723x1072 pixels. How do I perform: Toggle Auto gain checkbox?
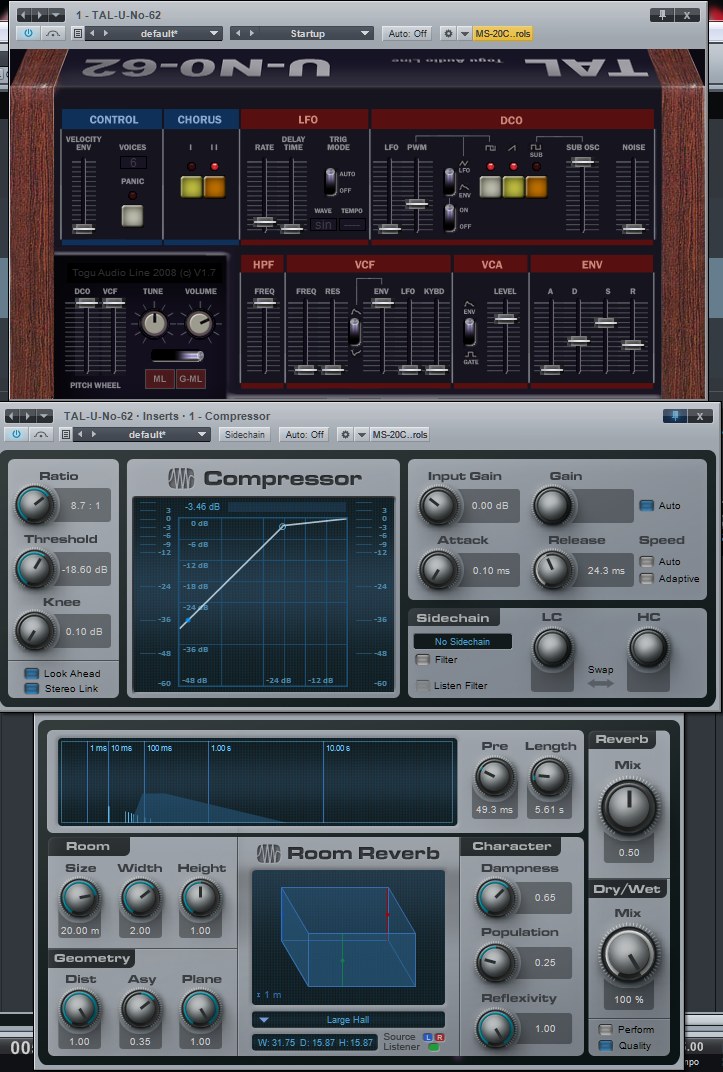pyautogui.click(x=646, y=505)
